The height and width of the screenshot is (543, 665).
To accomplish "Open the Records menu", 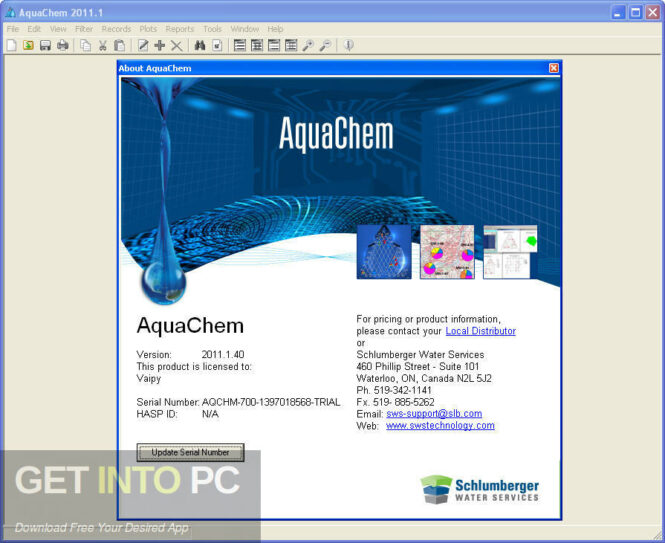I will [x=116, y=29].
